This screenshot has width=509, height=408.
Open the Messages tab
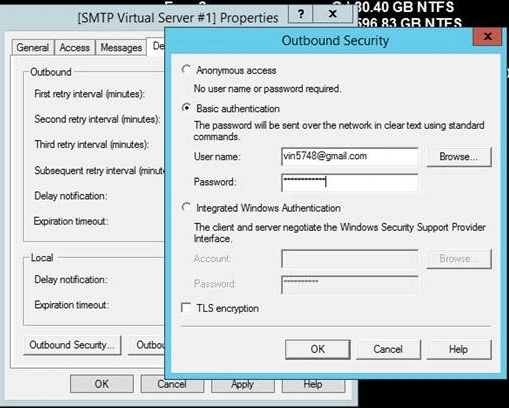(x=121, y=48)
